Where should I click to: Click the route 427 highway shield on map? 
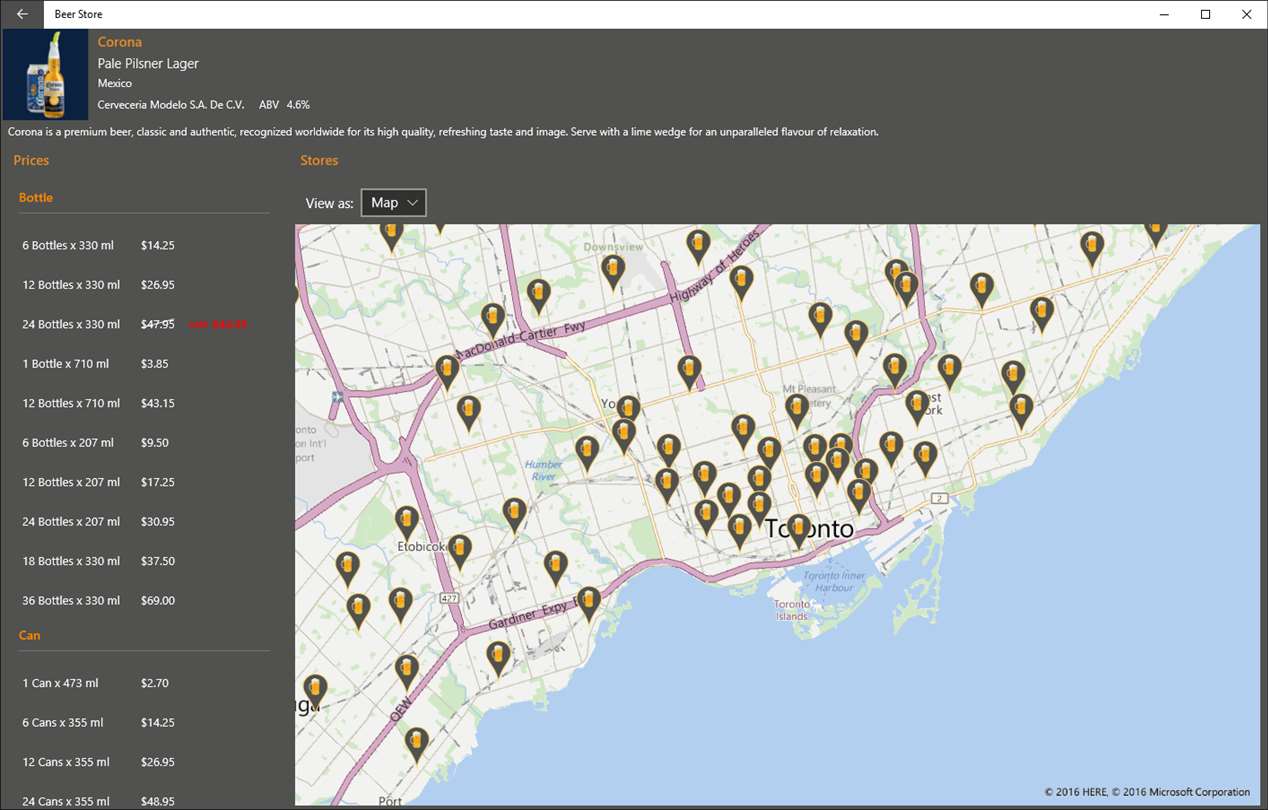coord(449,598)
